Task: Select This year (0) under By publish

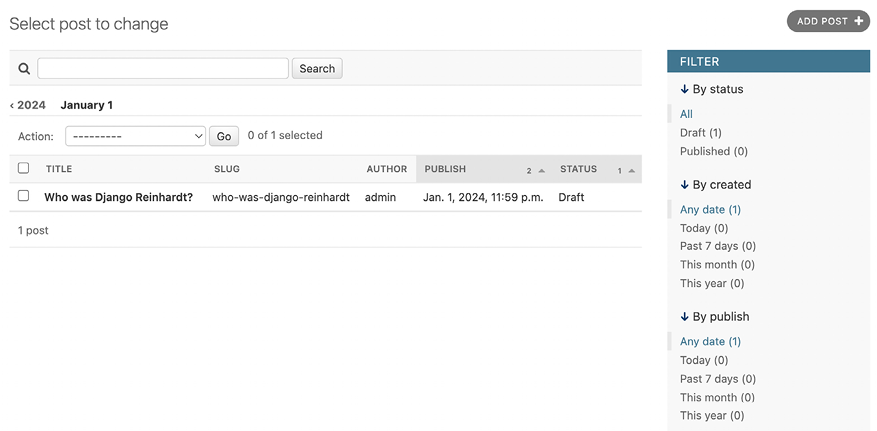Action: [712, 415]
